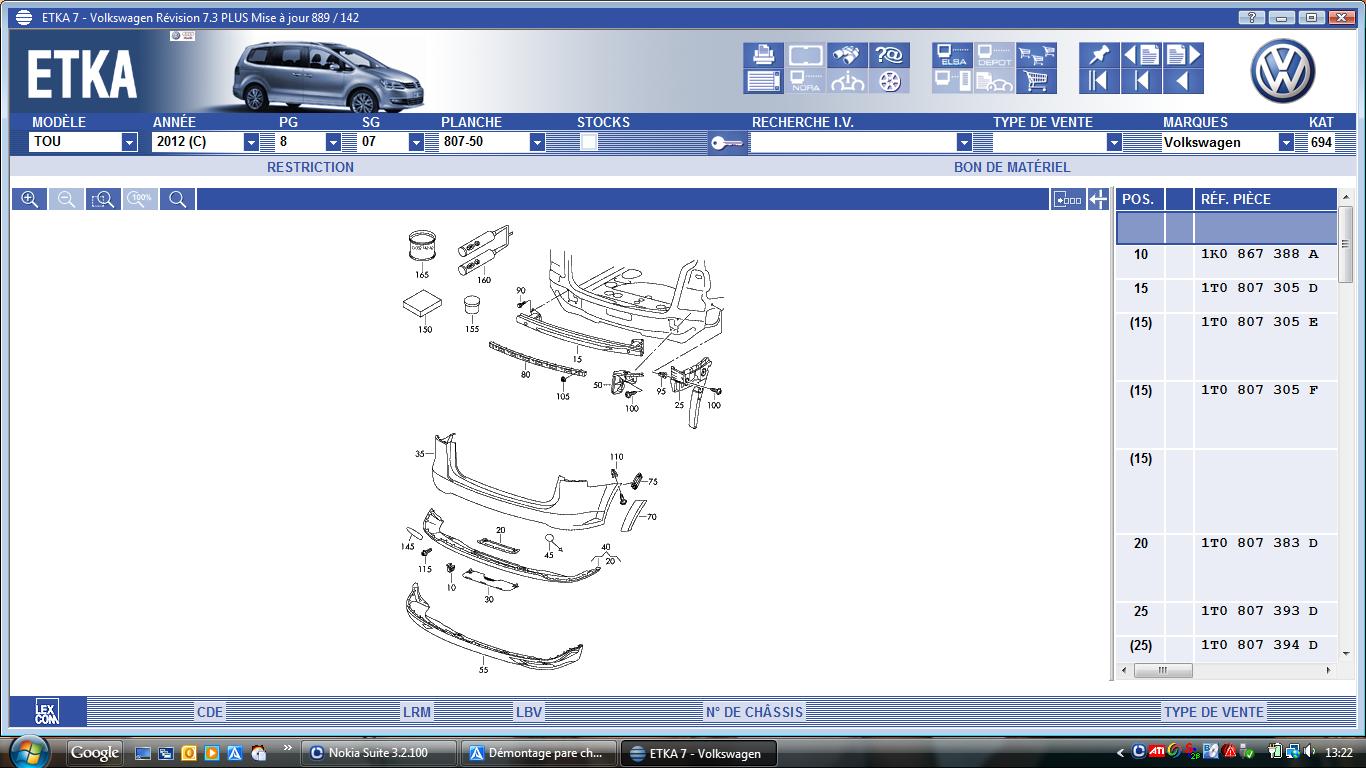This screenshot has width=1366, height=768.
Task: Go to next page with document arrow
Action: click(1183, 55)
